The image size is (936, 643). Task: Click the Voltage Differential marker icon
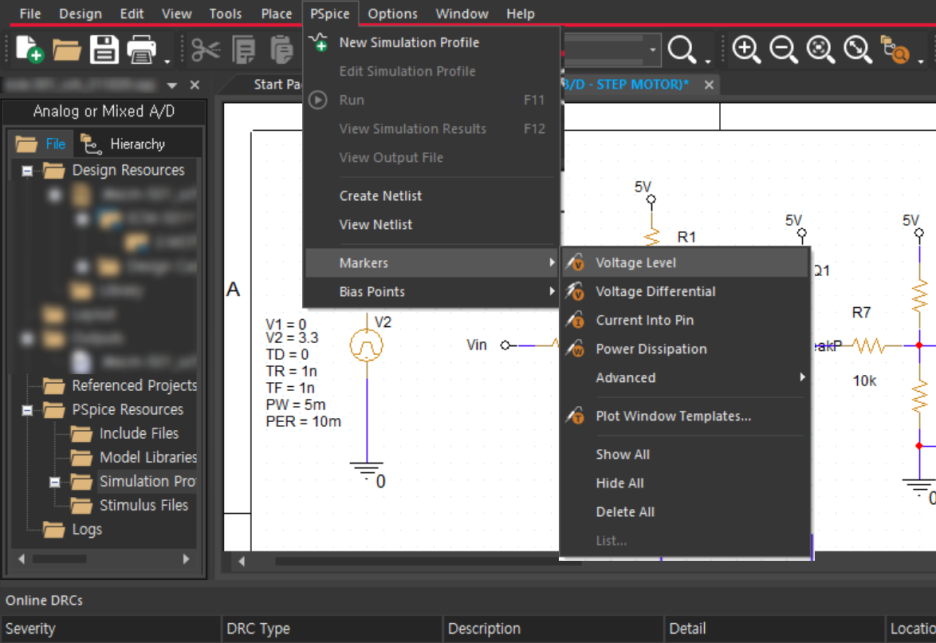[575, 291]
